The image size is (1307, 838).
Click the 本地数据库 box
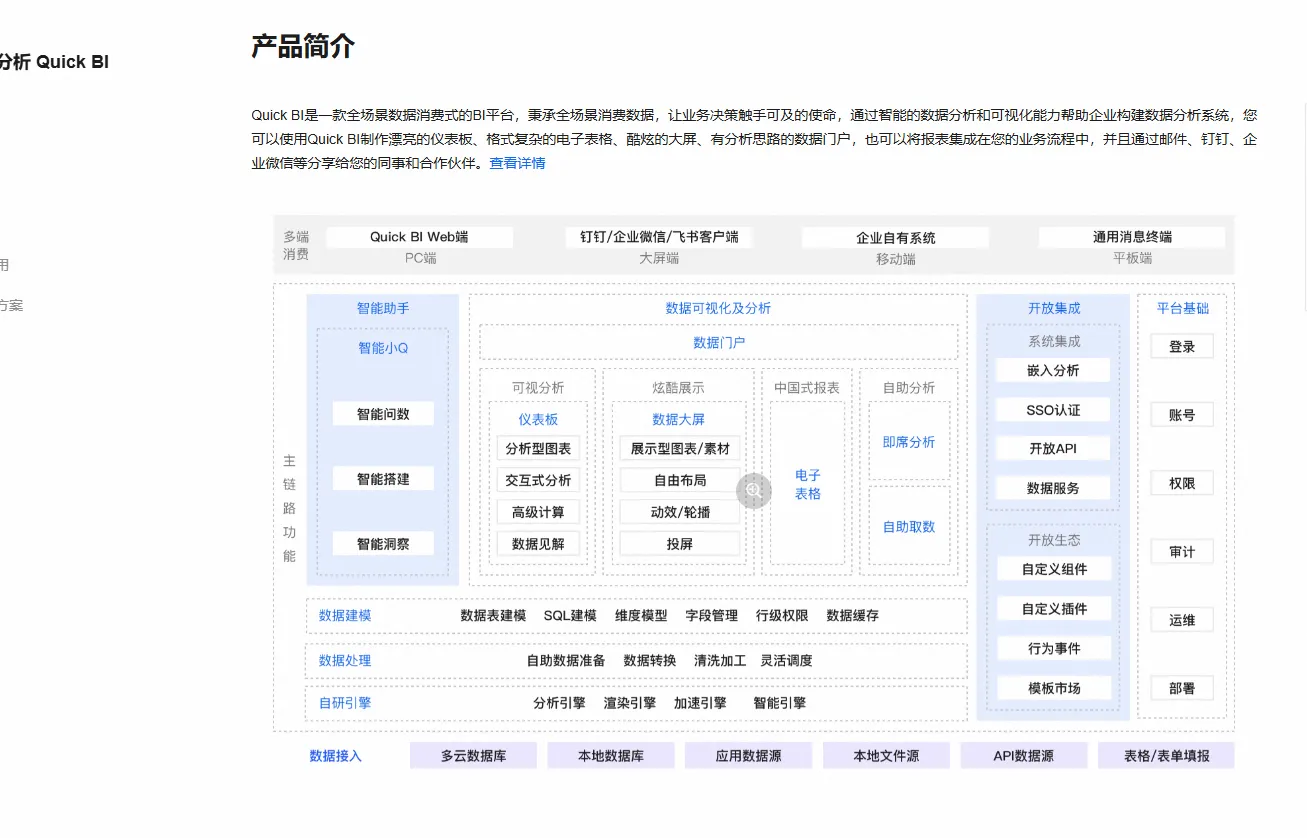tap(611, 756)
